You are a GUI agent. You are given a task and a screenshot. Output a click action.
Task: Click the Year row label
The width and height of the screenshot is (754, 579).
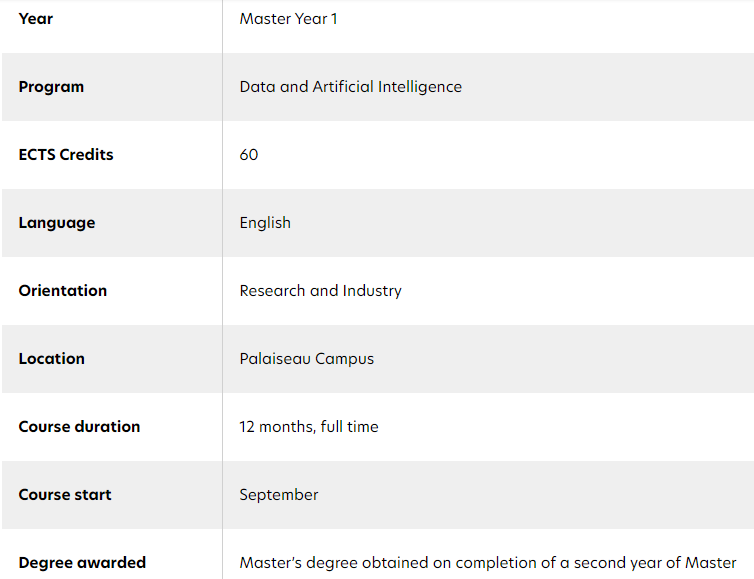tap(36, 19)
